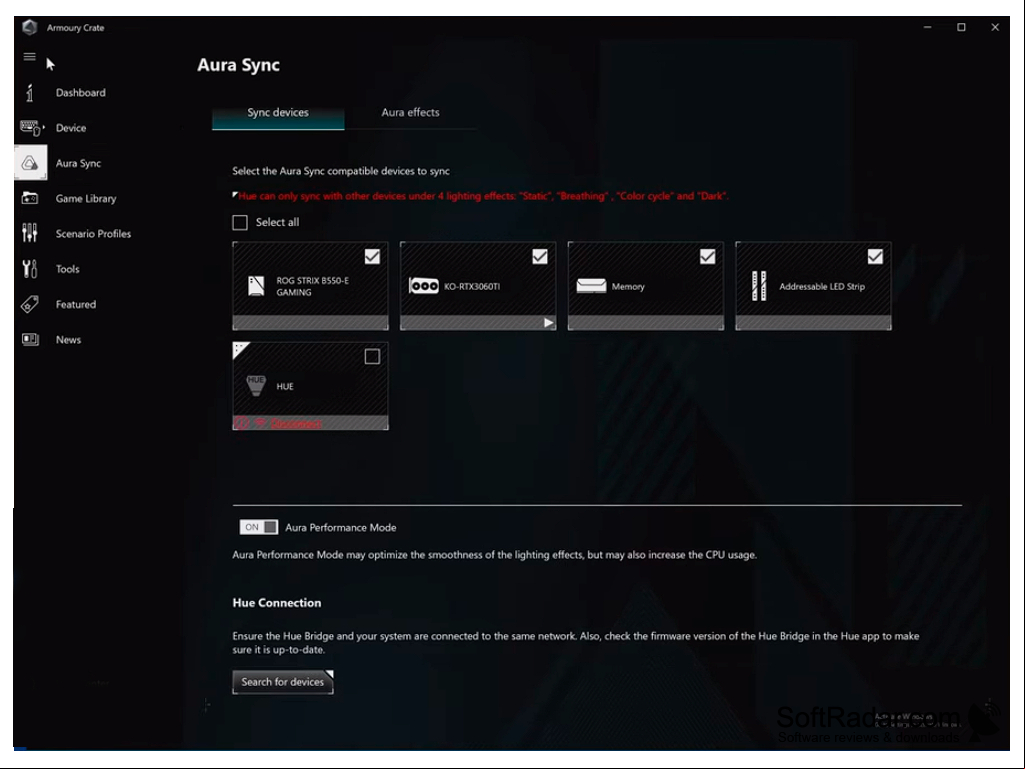1025x769 pixels.
Task: Select the Device keyboard icon
Action: coord(31,128)
